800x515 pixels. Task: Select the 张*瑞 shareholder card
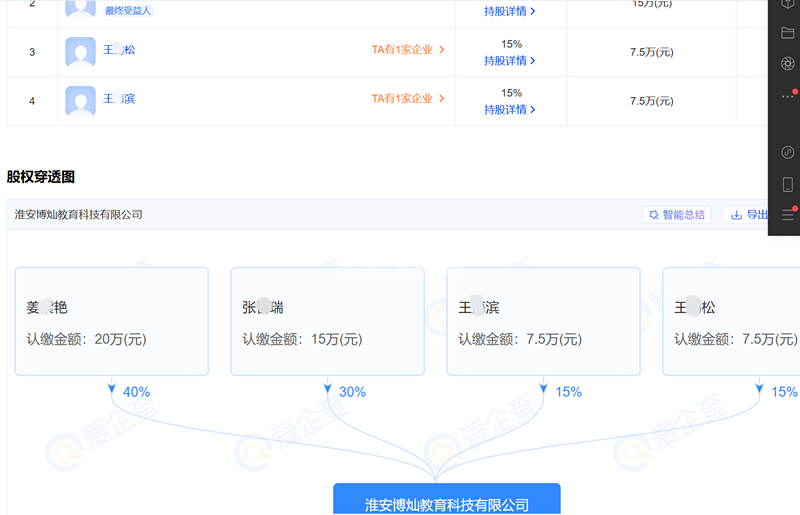click(328, 322)
